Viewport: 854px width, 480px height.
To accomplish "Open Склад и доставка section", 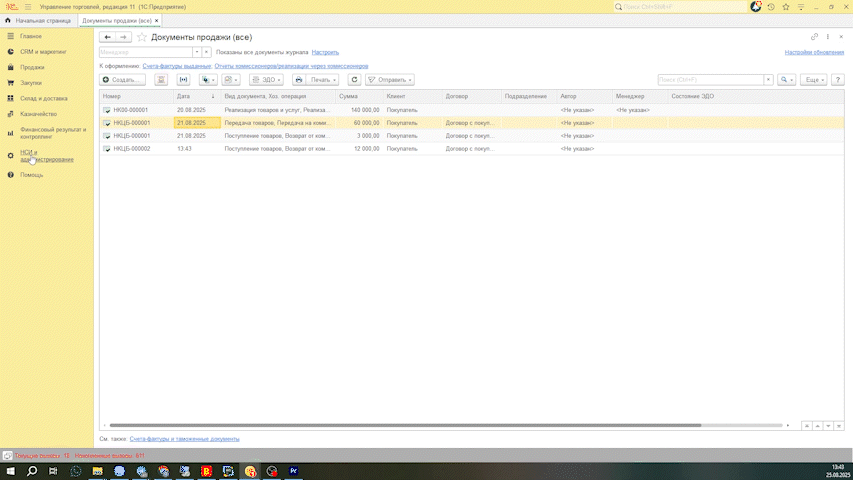I will (44, 99).
